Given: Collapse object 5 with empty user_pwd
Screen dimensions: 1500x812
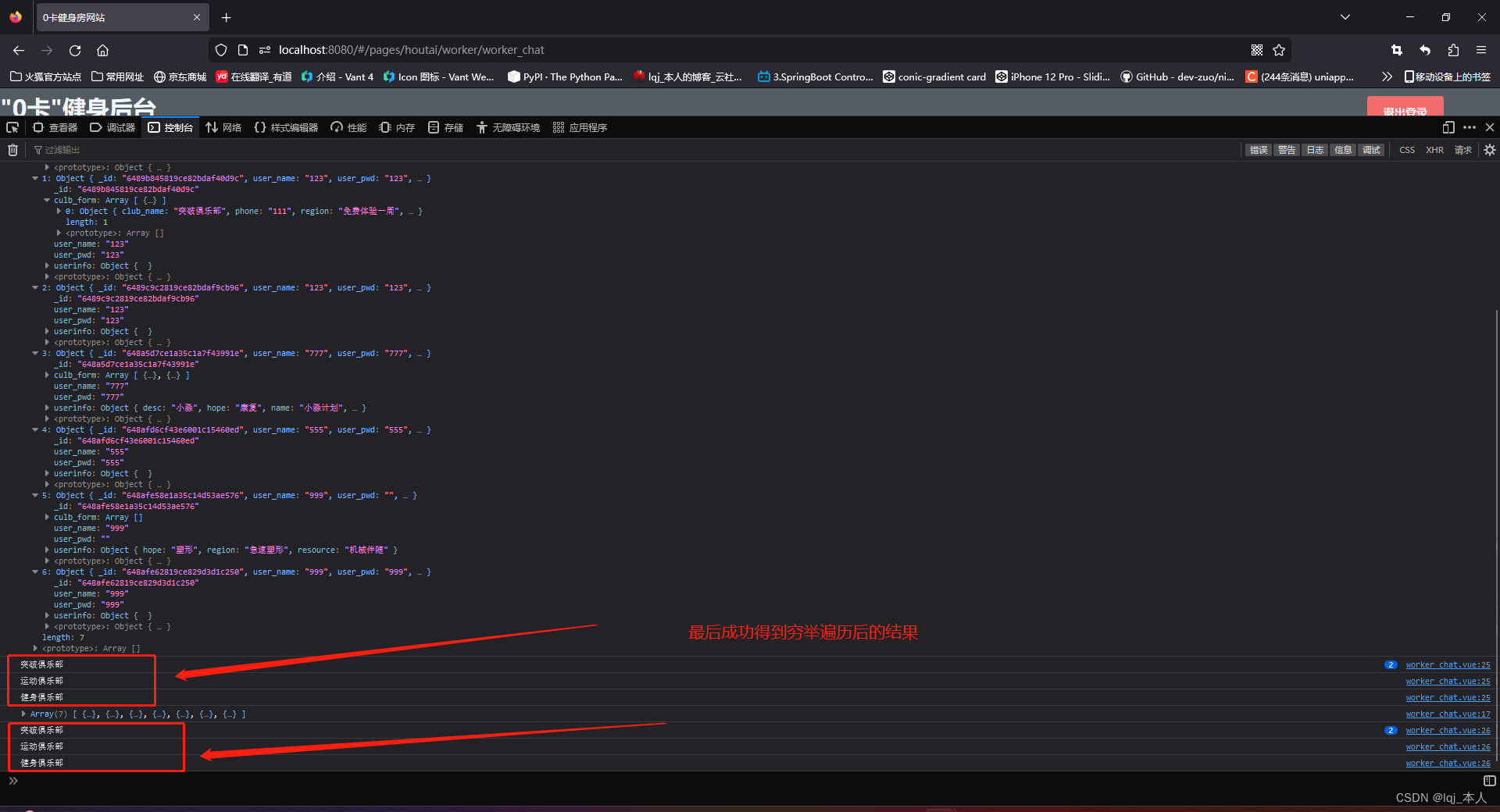Looking at the screenshot, I should coord(35,496).
